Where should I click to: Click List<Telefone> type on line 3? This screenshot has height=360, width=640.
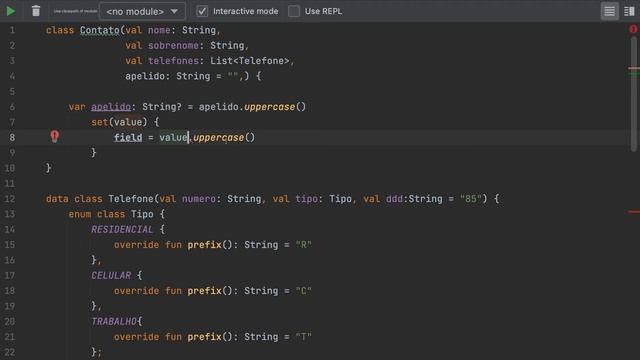click(250, 61)
